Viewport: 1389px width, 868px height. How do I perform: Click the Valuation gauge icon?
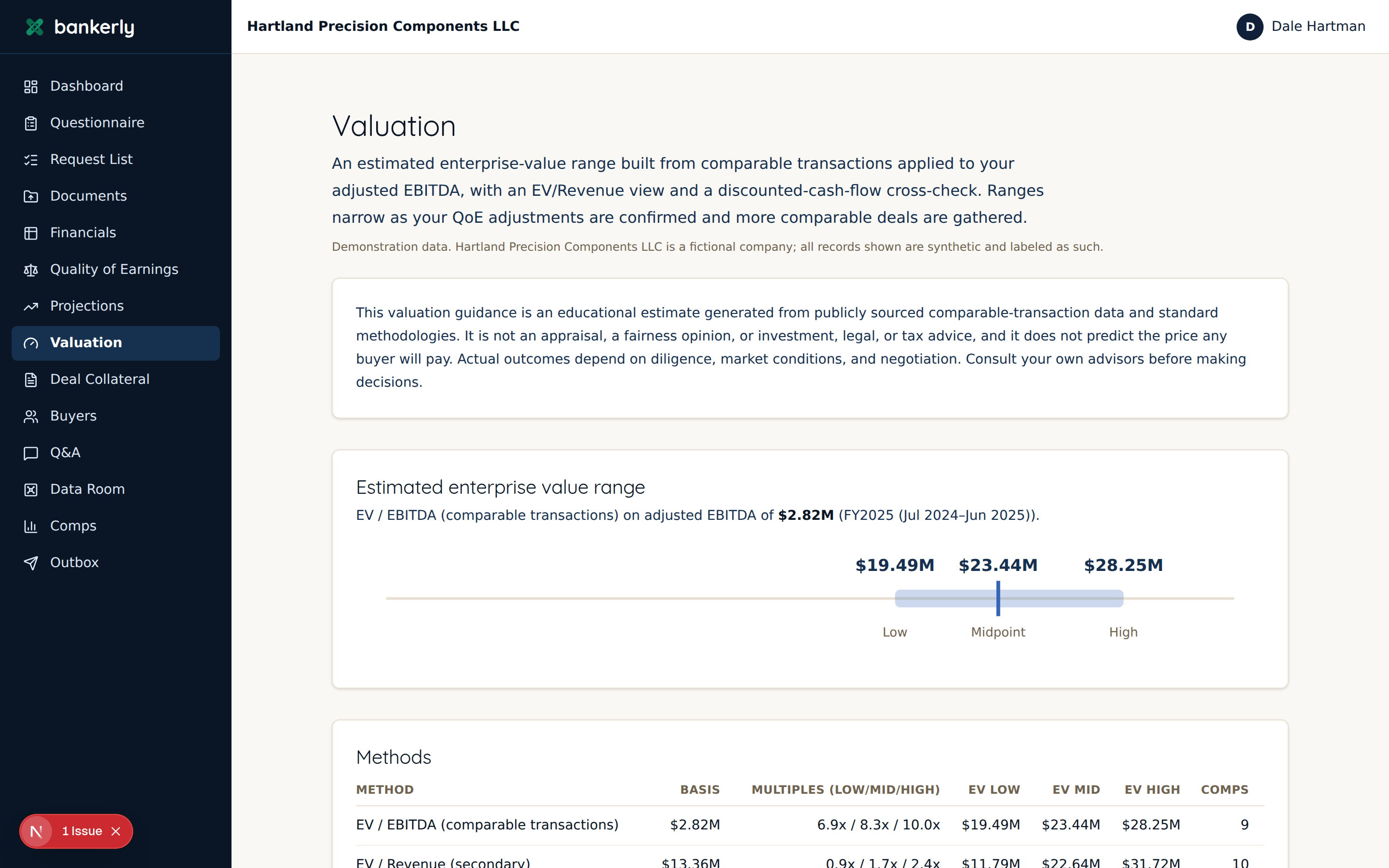click(x=31, y=343)
